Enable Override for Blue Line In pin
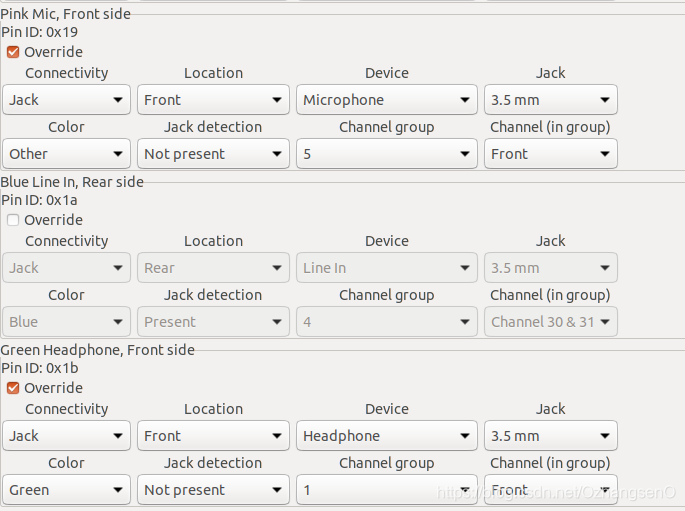Viewport: 685px width, 511px height. [x=13, y=220]
